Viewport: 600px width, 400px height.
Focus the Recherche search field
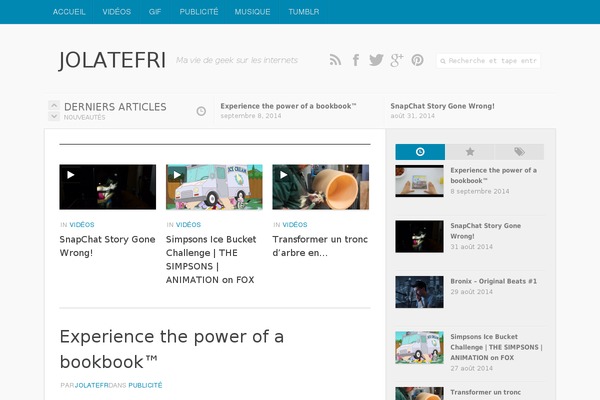click(x=489, y=61)
